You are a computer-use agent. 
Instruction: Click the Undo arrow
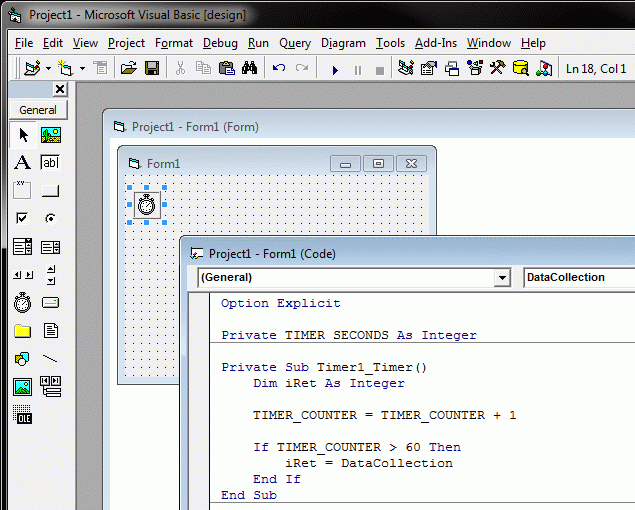pyautogui.click(x=279, y=68)
